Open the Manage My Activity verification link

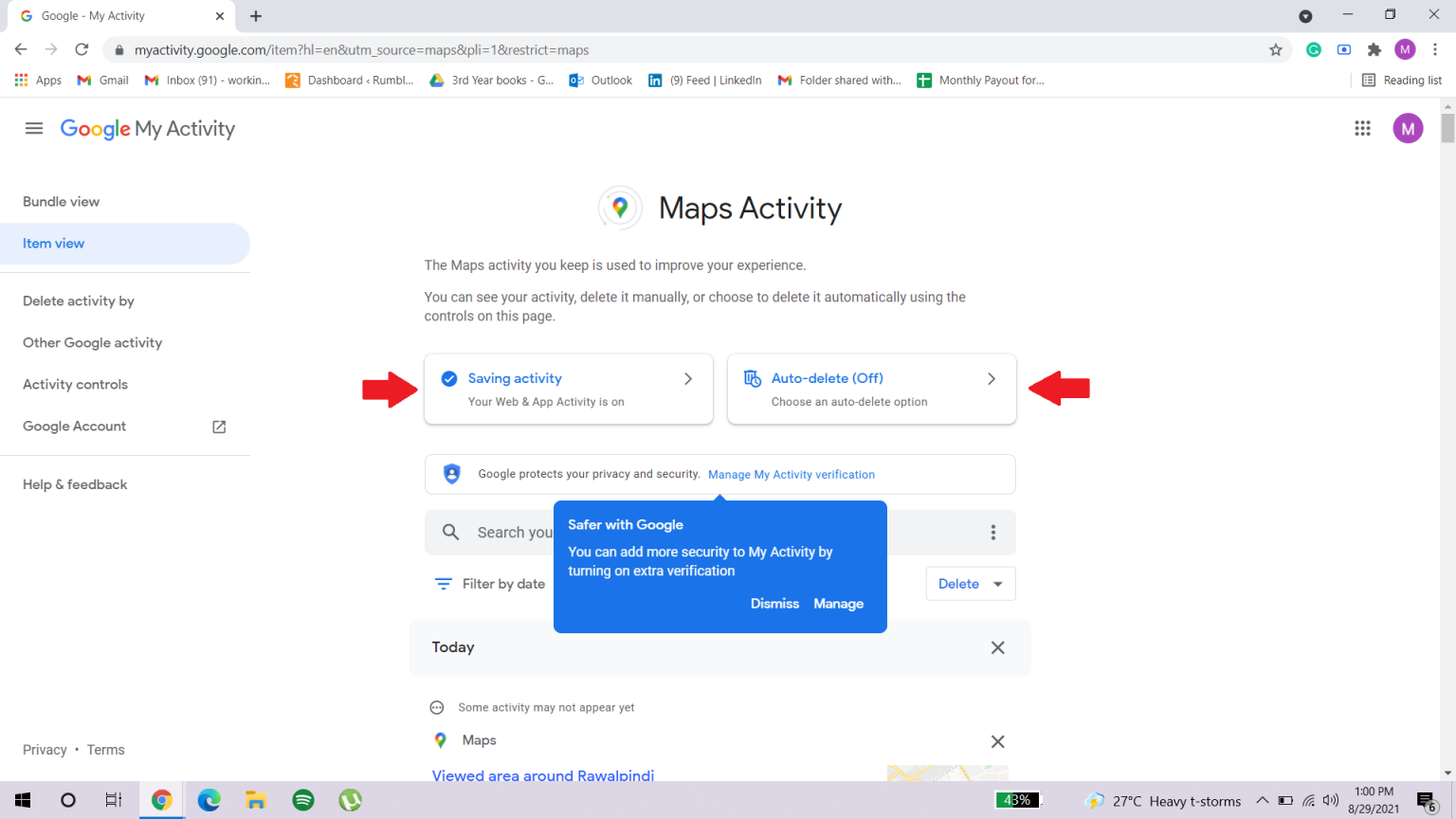[791, 474]
